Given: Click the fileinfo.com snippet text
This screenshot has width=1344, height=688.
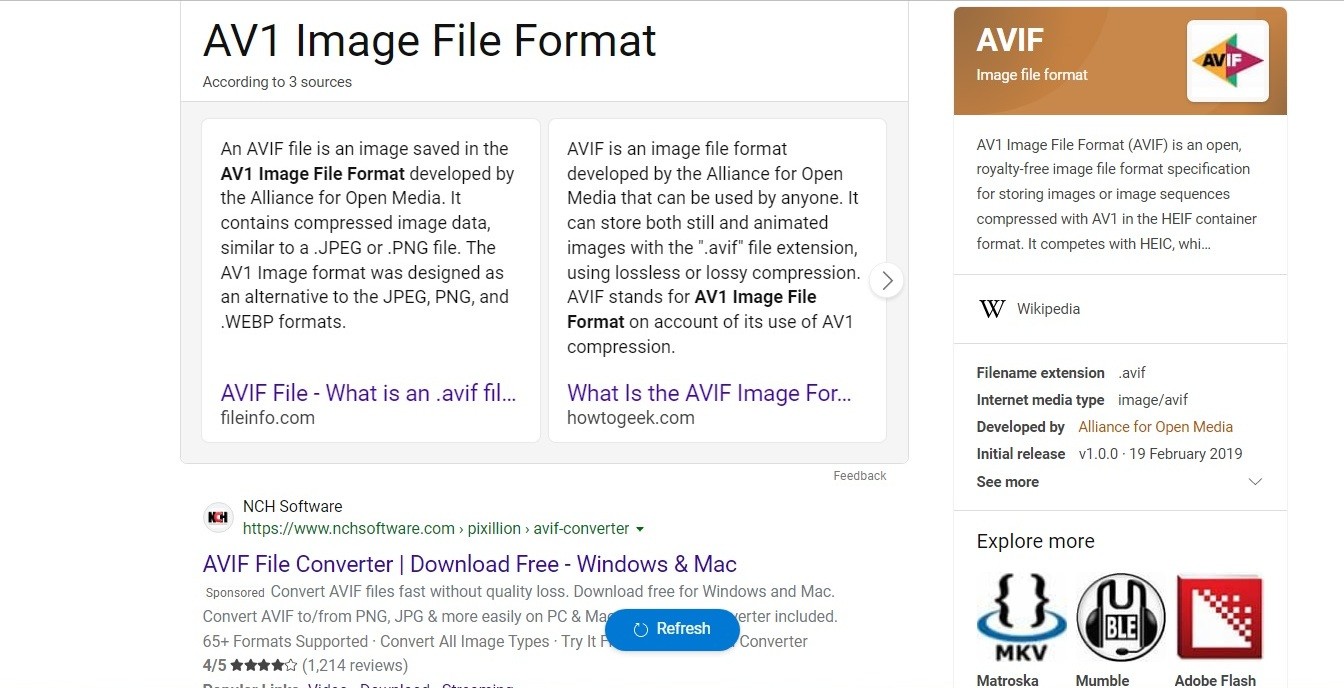Looking at the screenshot, I should click(368, 236).
